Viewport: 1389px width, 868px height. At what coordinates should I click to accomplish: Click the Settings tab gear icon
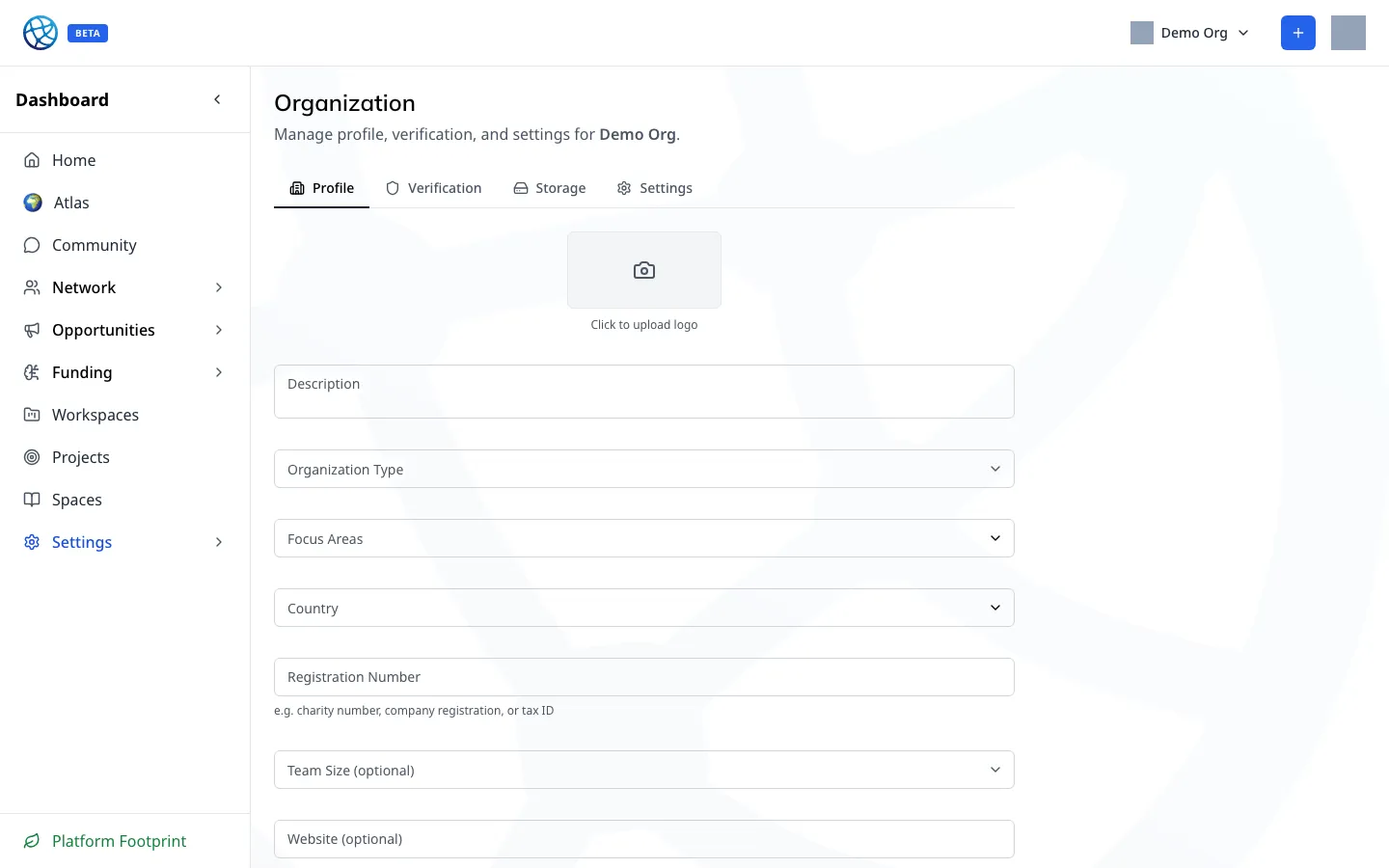coord(624,188)
